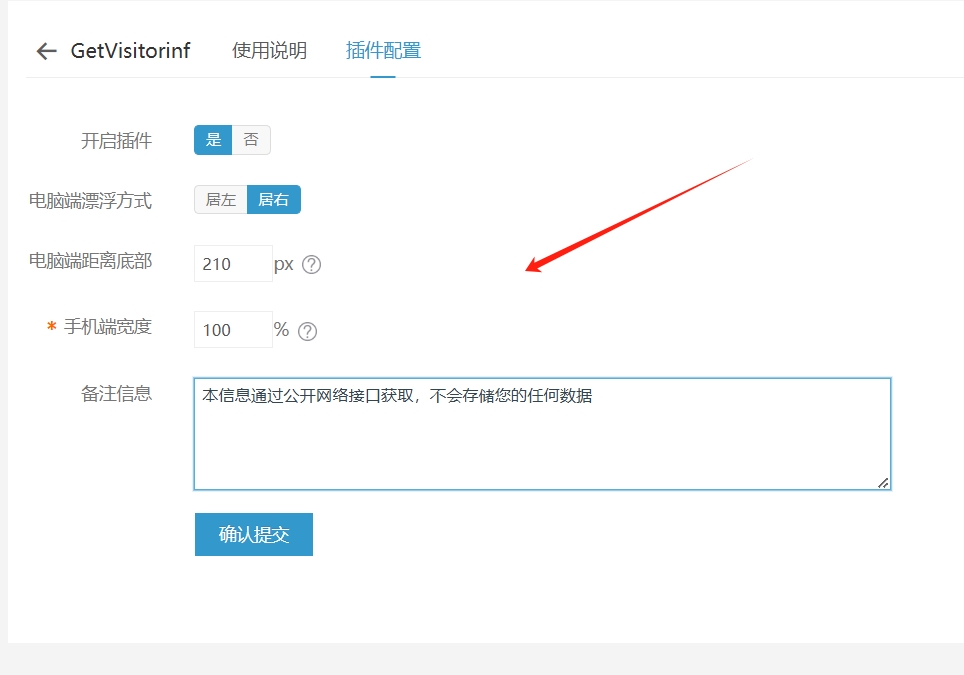Viewport: 964px width, 675px height.
Task: Open the 使用说明 tab
Action: point(269,50)
